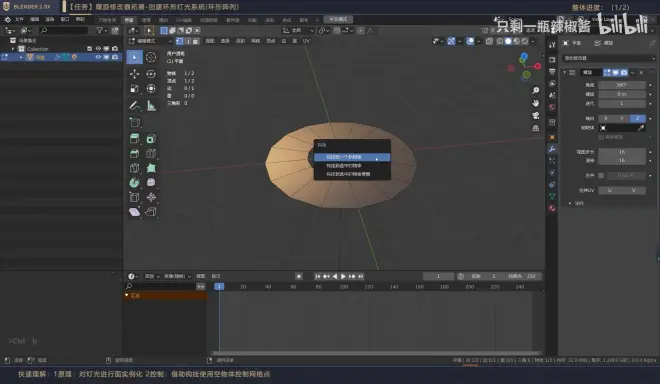Click the viewport pan hand icon

pyautogui.click(x=535, y=103)
